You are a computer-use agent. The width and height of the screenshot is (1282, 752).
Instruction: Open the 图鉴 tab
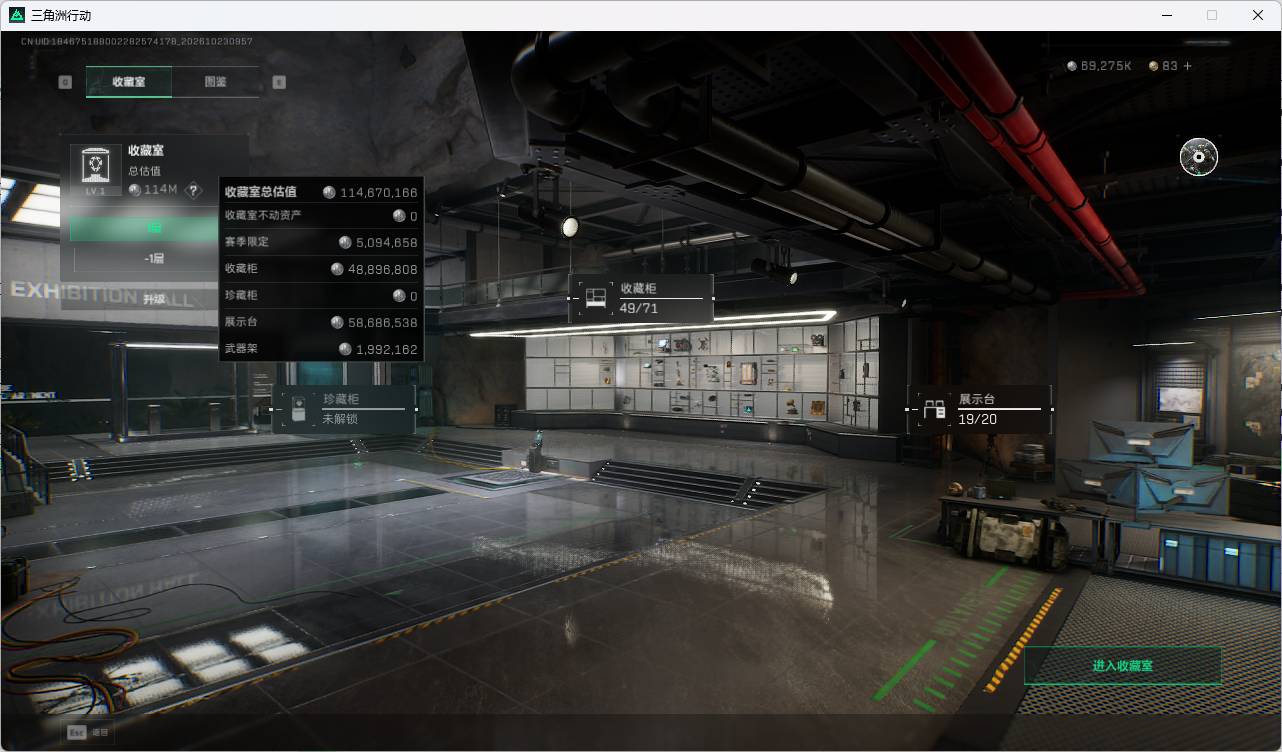[x=215, y=82]
